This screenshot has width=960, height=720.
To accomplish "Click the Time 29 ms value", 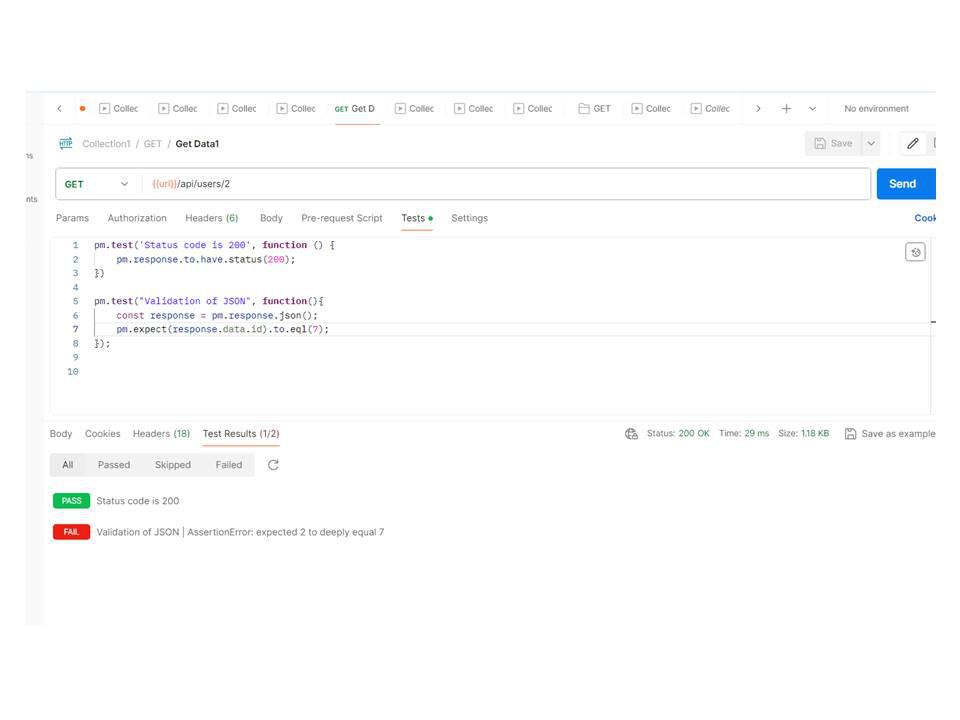I will pyautogui.click(x=757, y=433).
